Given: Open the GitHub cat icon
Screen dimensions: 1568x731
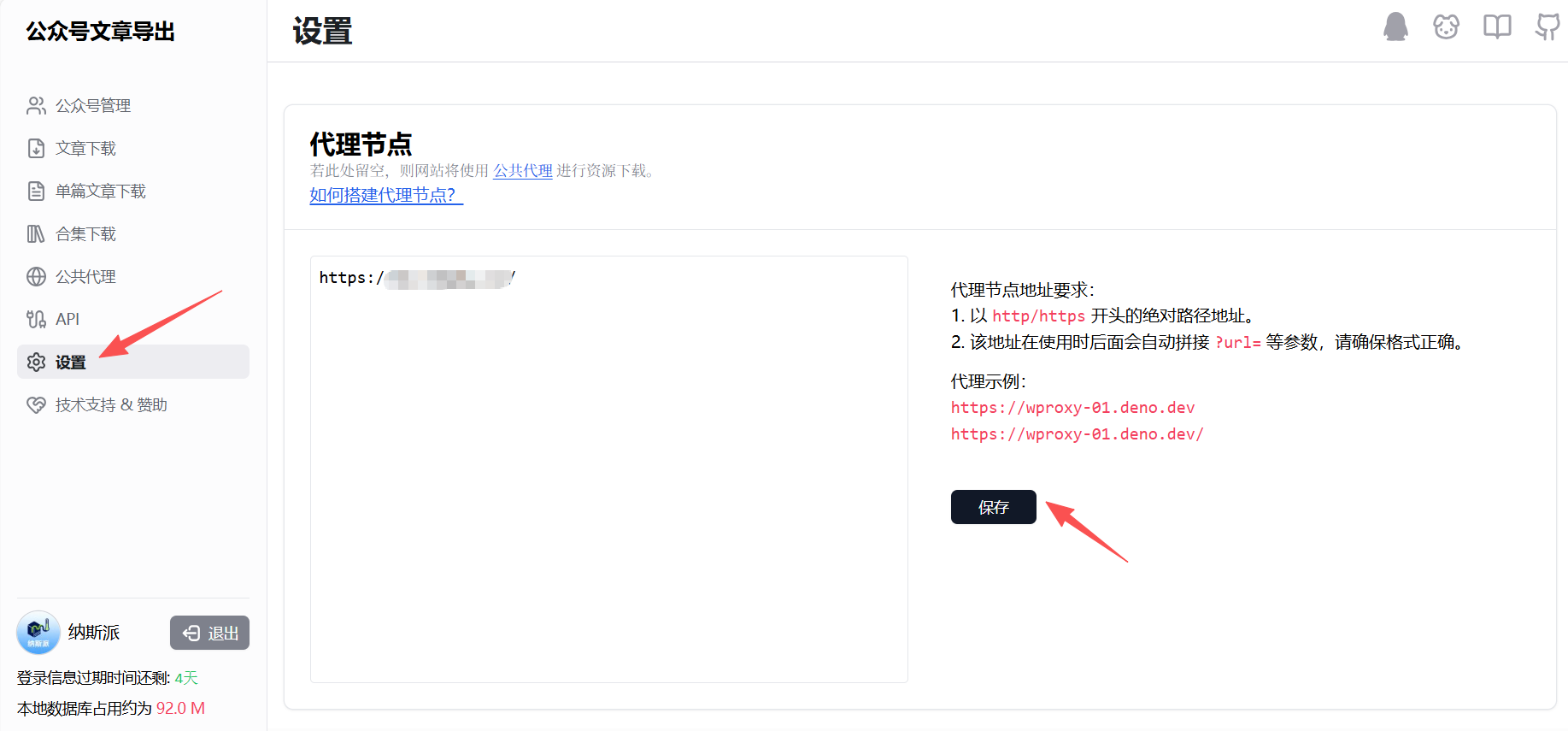Looking at the screenshot, I should pyautogui.click(x=1547, y=27).
